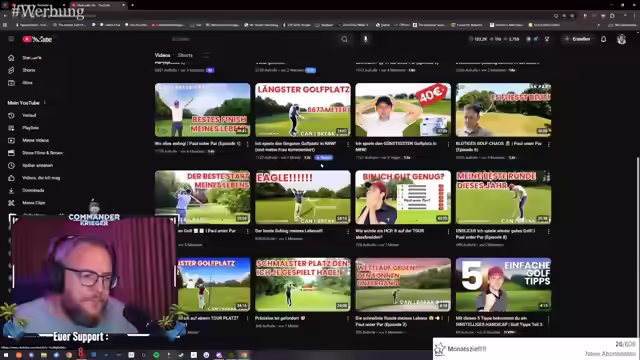Viewport: 640px width, 360px height.
Task: Click the search magnifier icon
Action: pyautogui.click(x=344, y=39)
